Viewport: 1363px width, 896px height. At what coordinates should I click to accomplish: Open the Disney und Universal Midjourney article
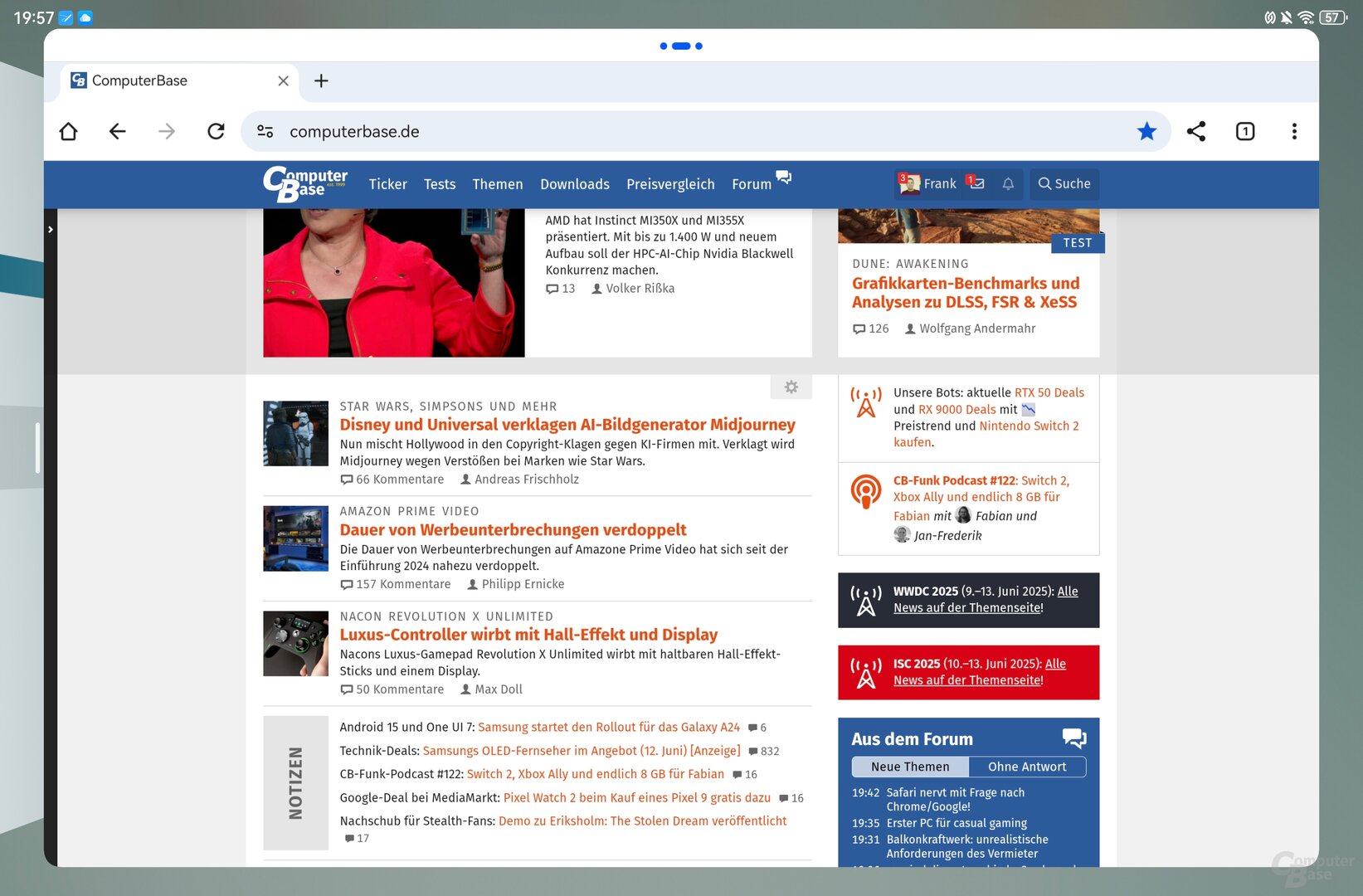567,425
